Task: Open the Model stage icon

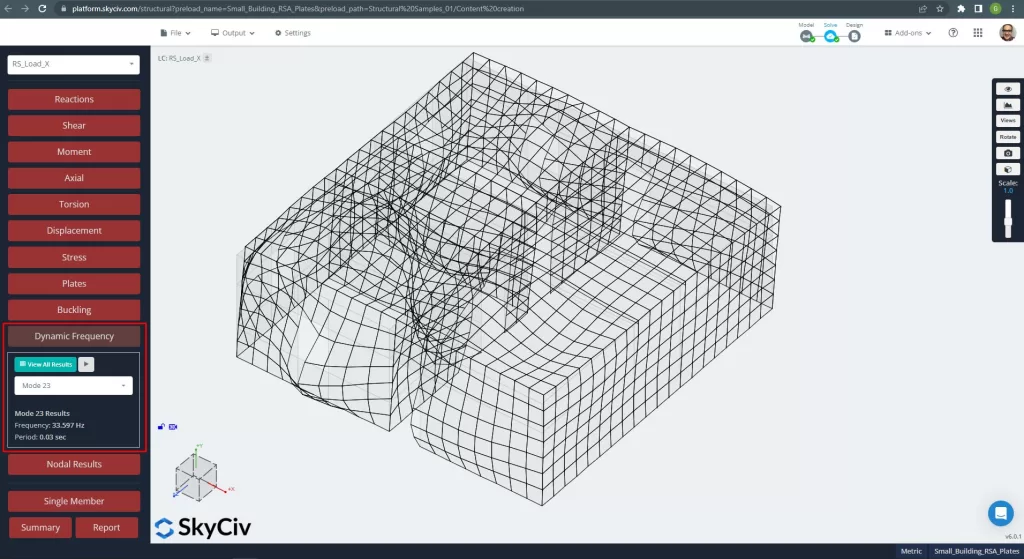Action: tap(807, 37)
